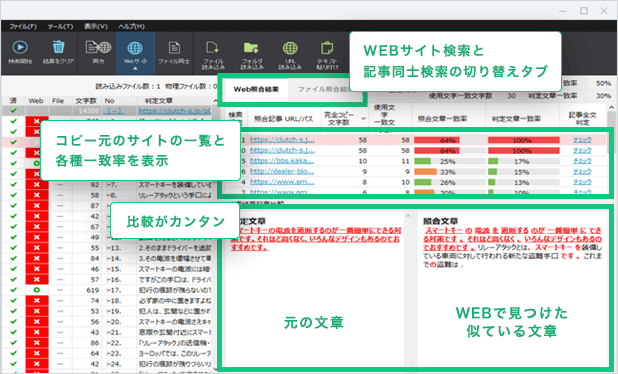Screen dimensions: 618x374
Task: Click チェック link in the 25% row
Action: [x=582, y=161]
